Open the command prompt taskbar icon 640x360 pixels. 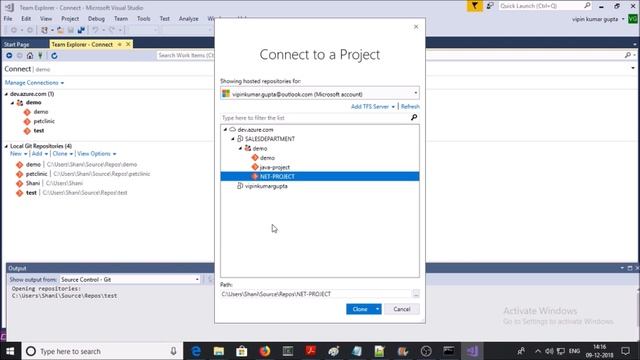[449, 351]
